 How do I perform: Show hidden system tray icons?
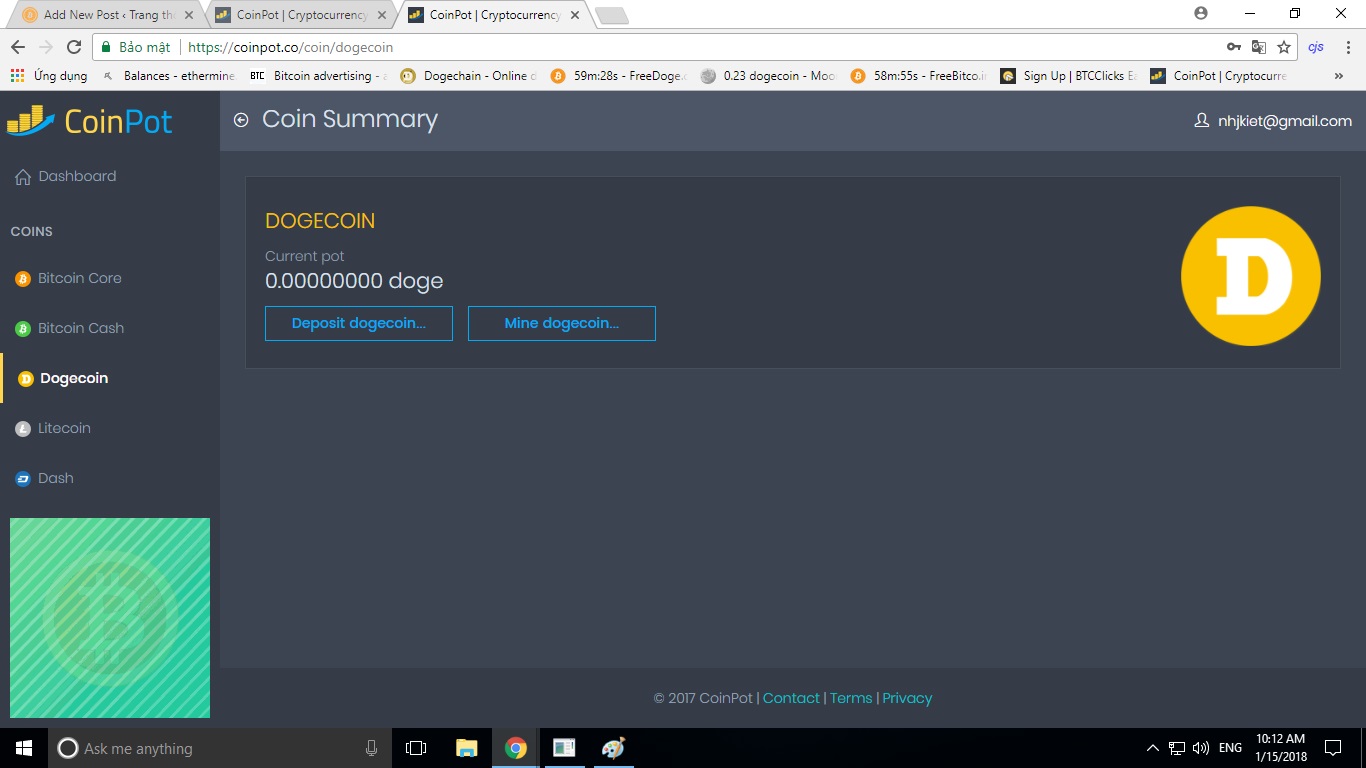[x=1152, y=748]
